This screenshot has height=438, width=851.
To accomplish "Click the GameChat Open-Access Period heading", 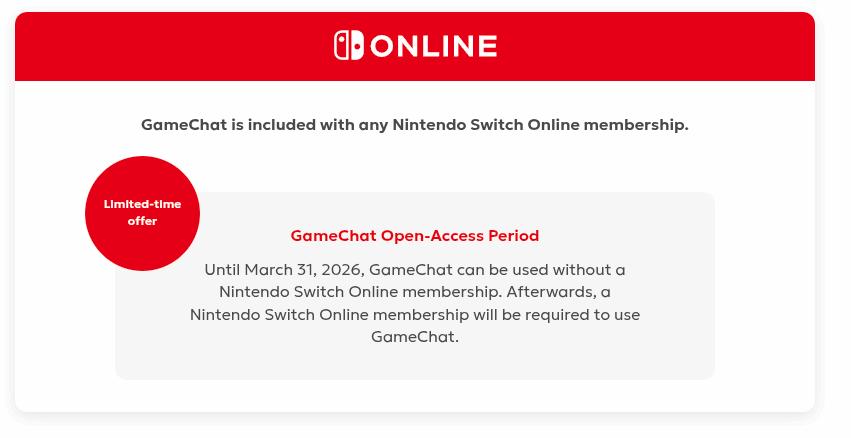I will [x=414, y=236].
